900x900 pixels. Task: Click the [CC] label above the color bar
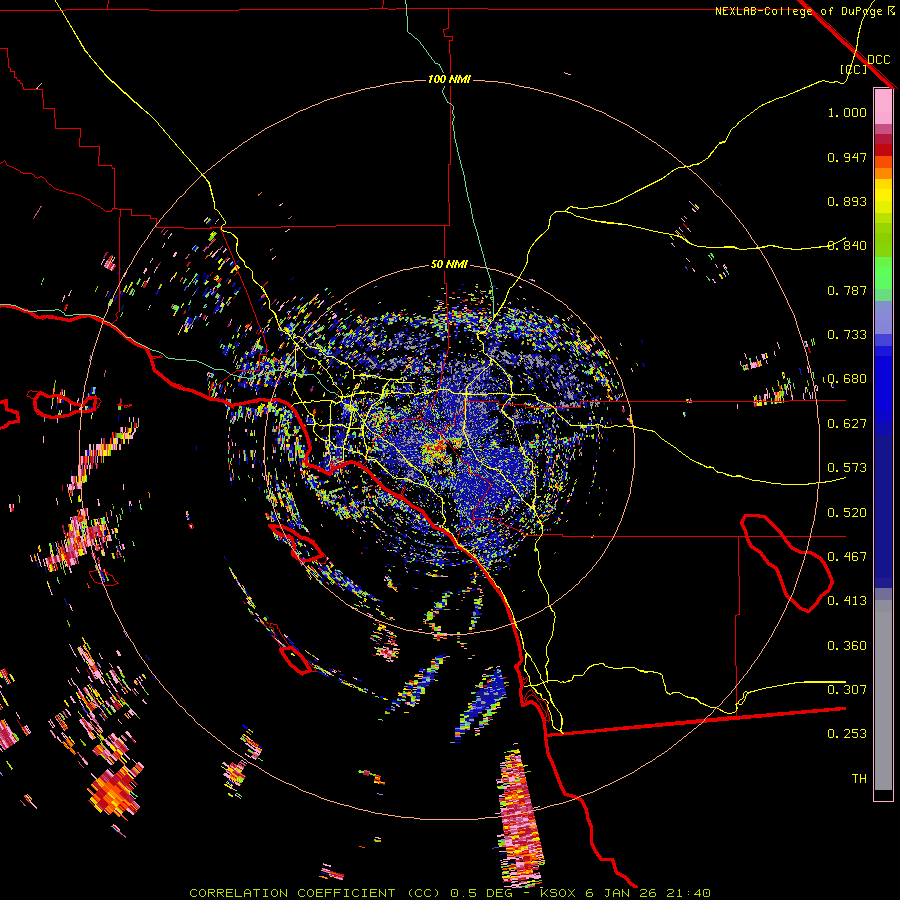pos(854,69)
